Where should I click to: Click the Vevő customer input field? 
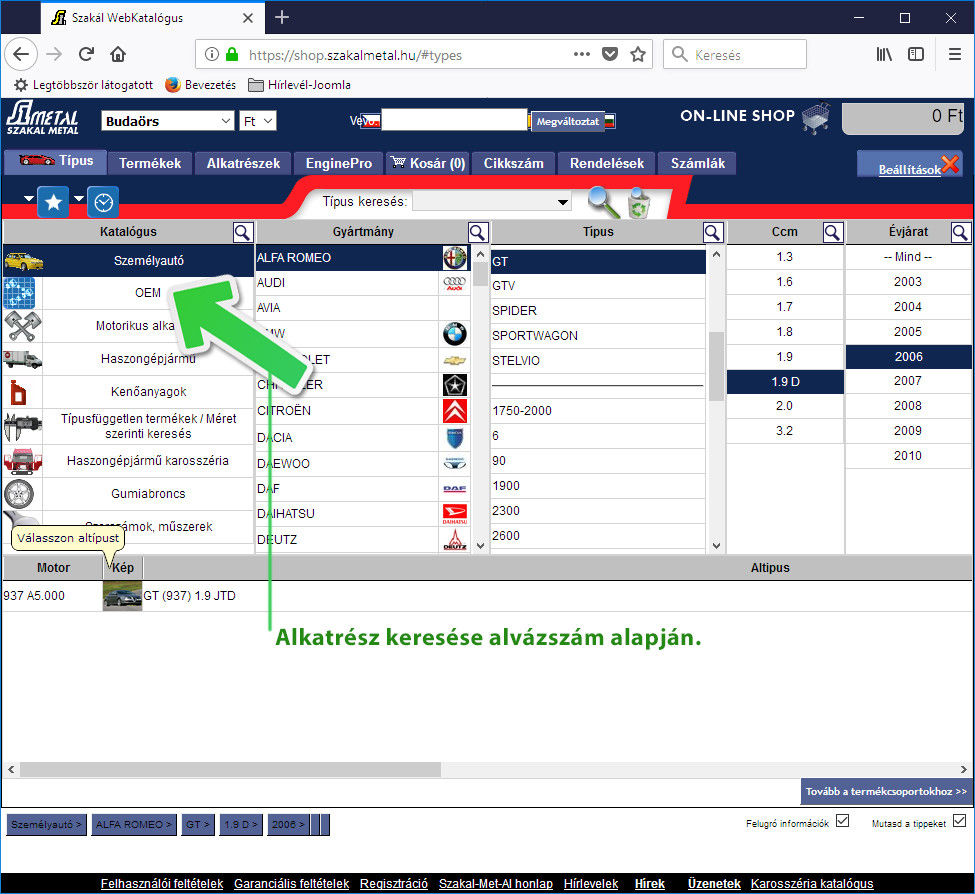point(455,120)
